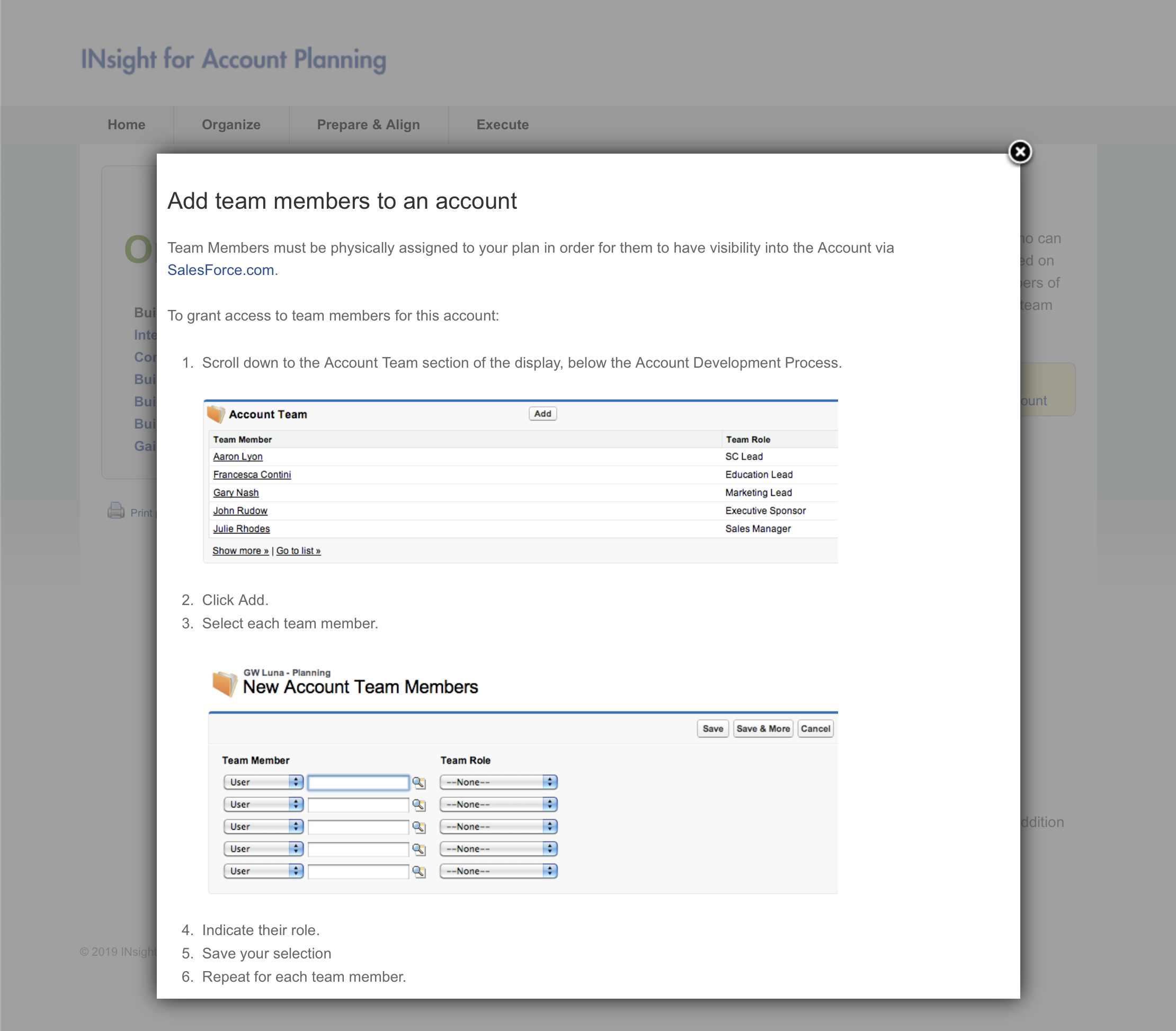Open Aaron Lyon team member link
Image resolution: width=1176 pixels, height=1031 pixels.
click(x=238, y=456)
